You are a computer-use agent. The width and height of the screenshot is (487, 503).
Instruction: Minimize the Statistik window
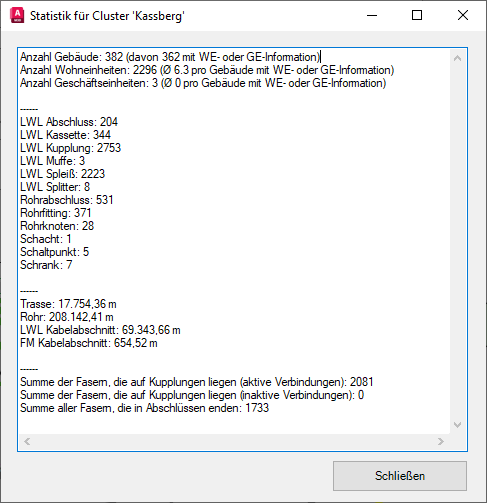coord(372,15)
